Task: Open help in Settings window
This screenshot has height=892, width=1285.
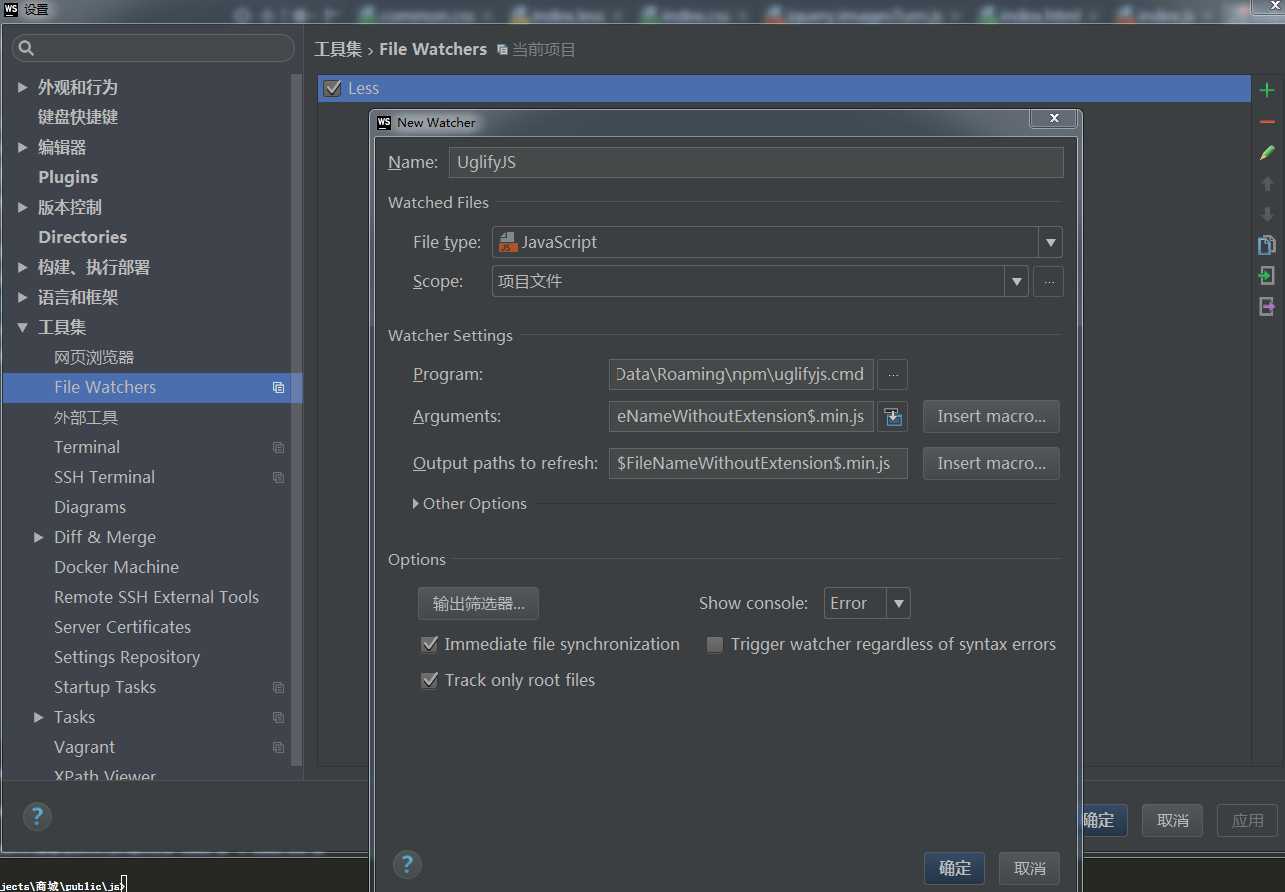Action: [37, 817]
